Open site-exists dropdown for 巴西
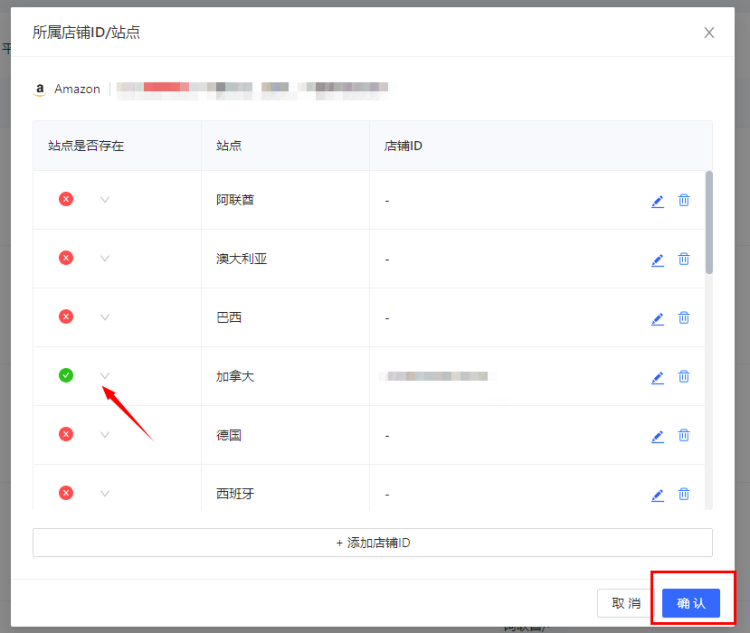 pyautogui.click(x=105, y=317)
